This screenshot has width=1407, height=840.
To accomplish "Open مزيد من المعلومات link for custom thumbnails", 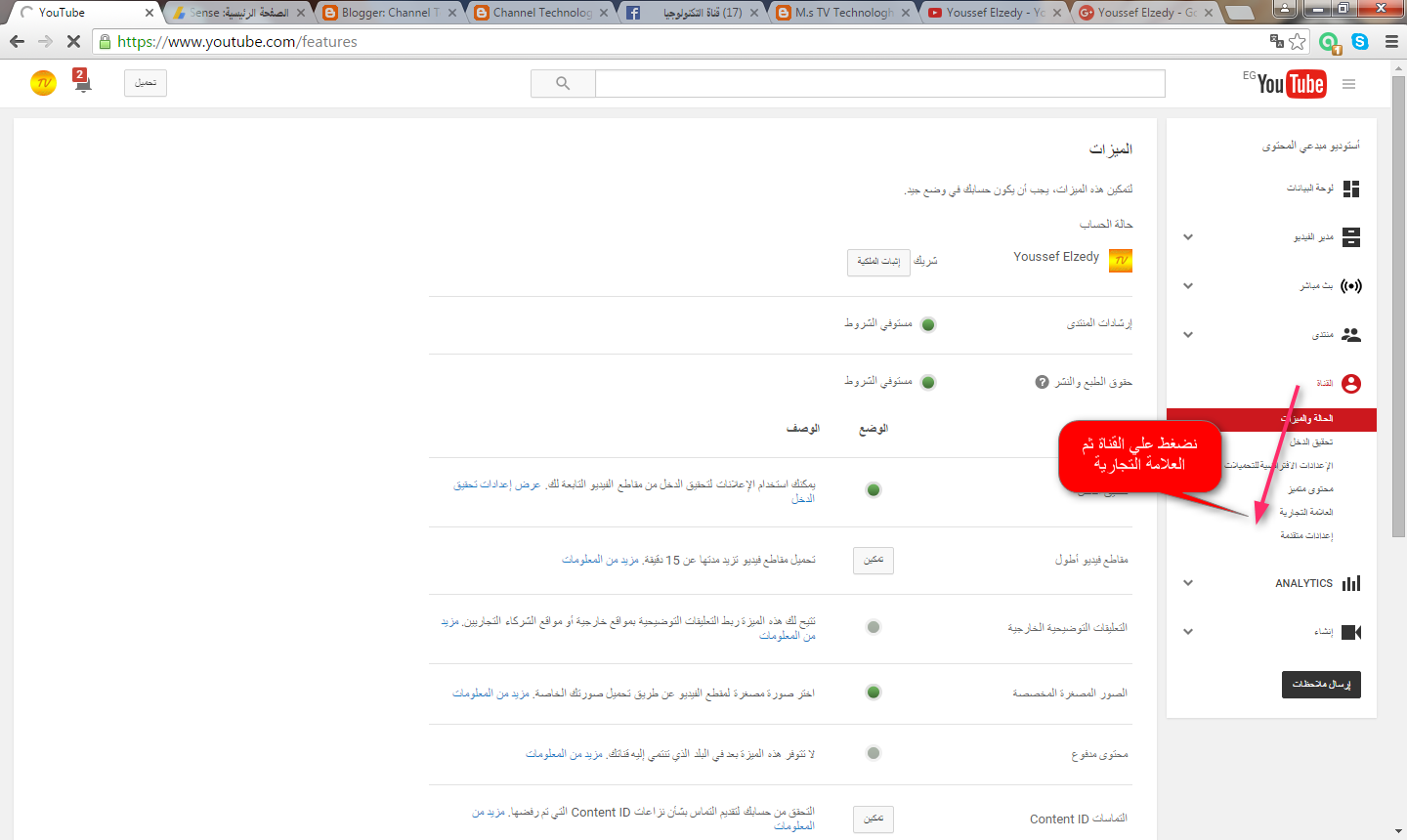I will click(491, 693).
